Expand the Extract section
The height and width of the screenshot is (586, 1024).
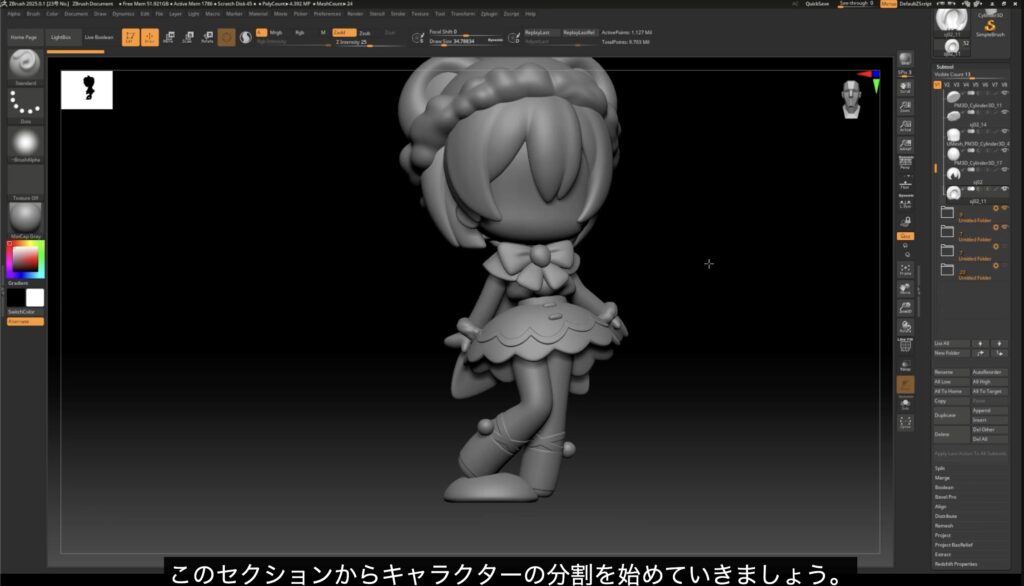click(942, 555)
